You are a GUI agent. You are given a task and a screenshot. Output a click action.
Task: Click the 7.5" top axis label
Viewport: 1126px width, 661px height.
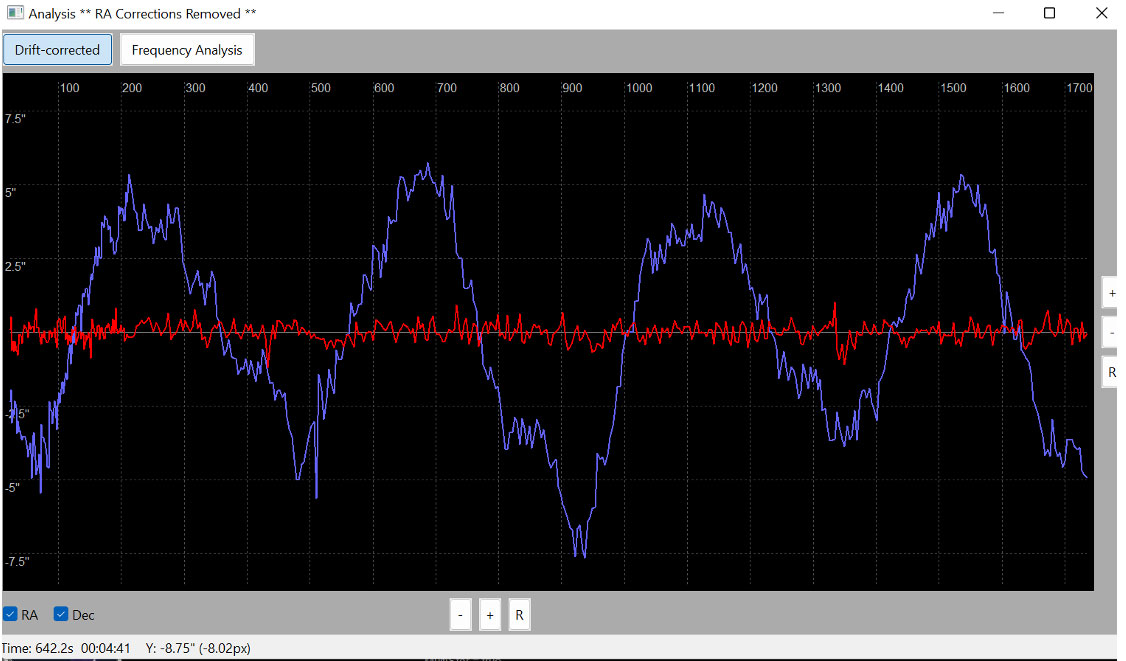15,119
